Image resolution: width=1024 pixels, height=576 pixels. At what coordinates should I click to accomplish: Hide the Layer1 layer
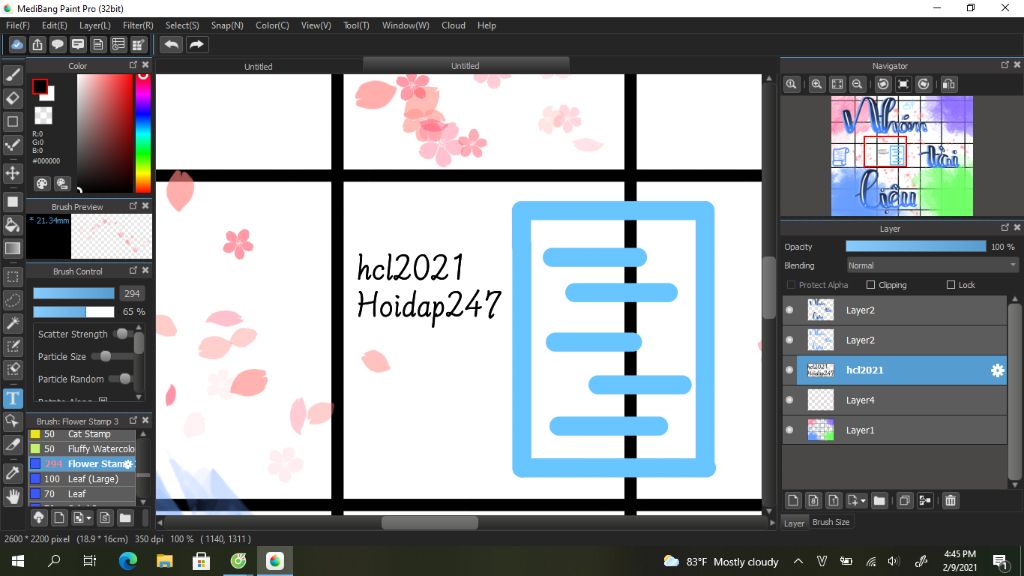(x=790, y=430)
